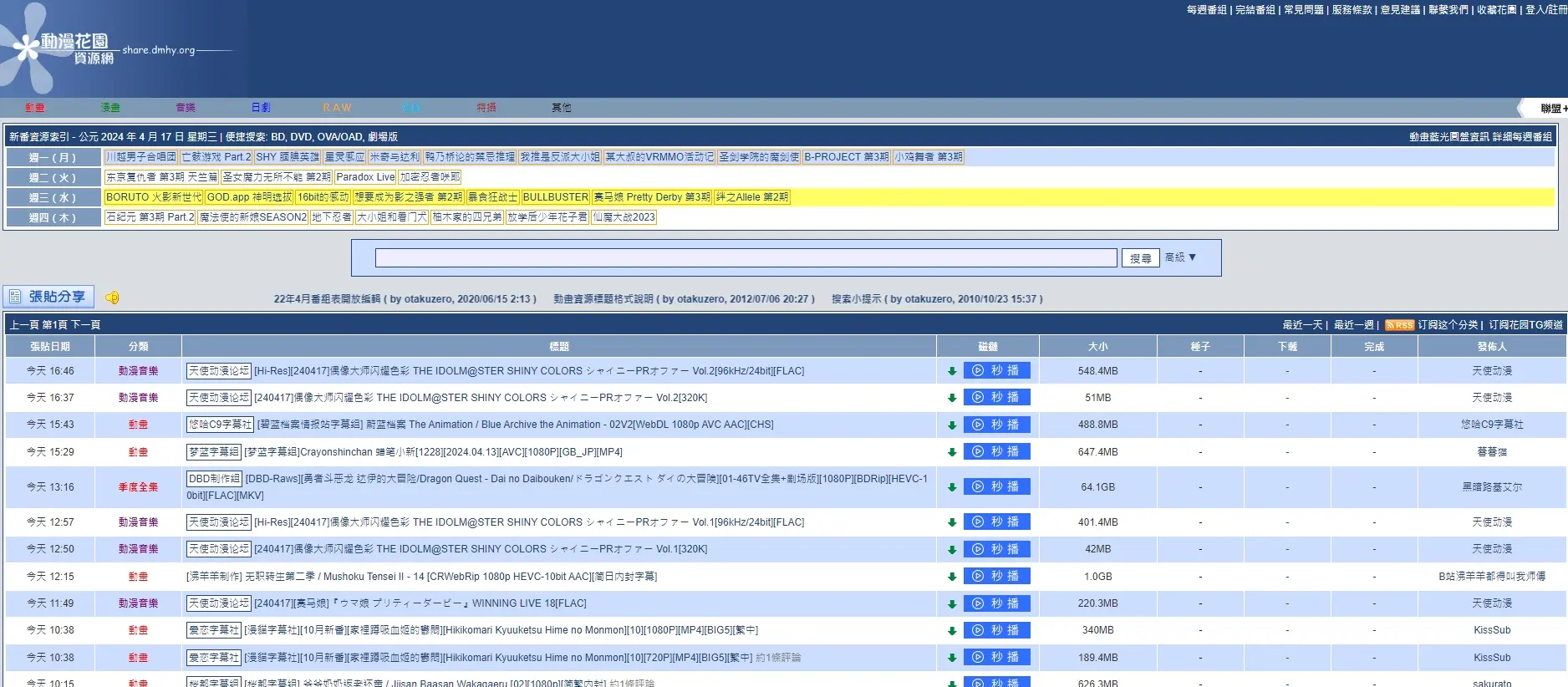Click the 動漫花園 site logo

(x=74, y=48)
